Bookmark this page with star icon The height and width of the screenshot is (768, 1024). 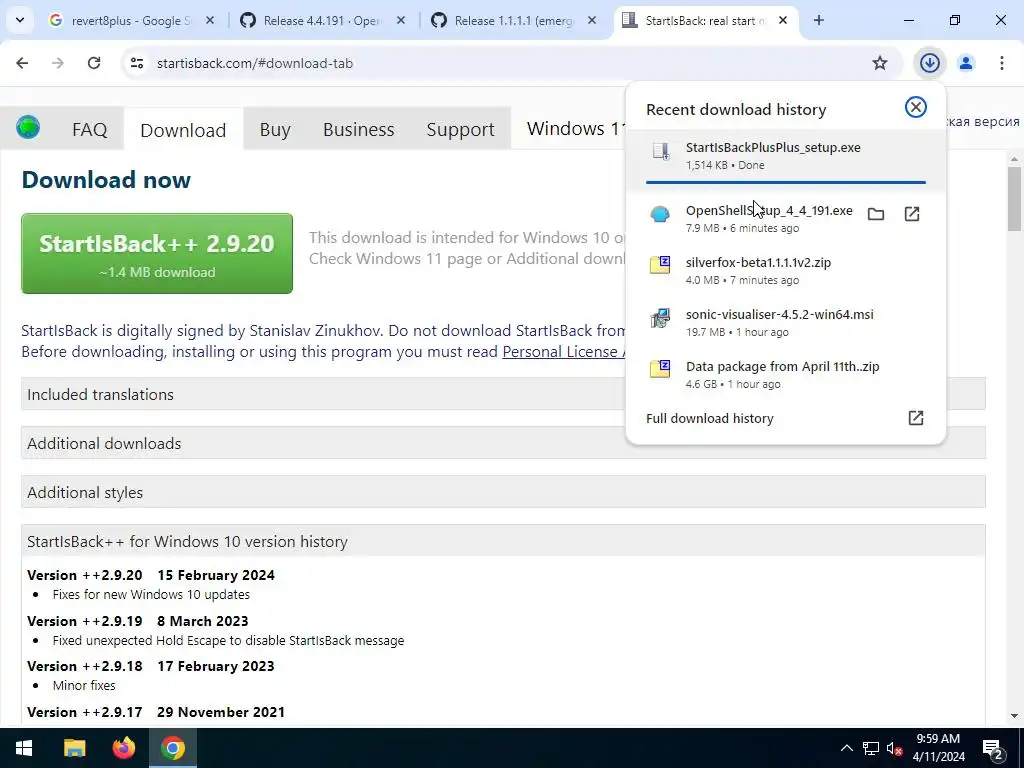(880, 63)
